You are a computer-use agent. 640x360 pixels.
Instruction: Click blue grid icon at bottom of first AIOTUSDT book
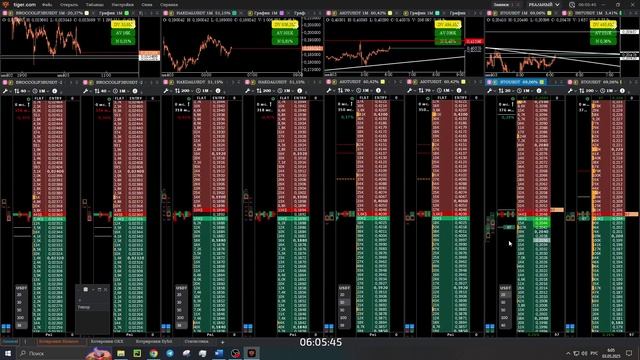point(329,327)
